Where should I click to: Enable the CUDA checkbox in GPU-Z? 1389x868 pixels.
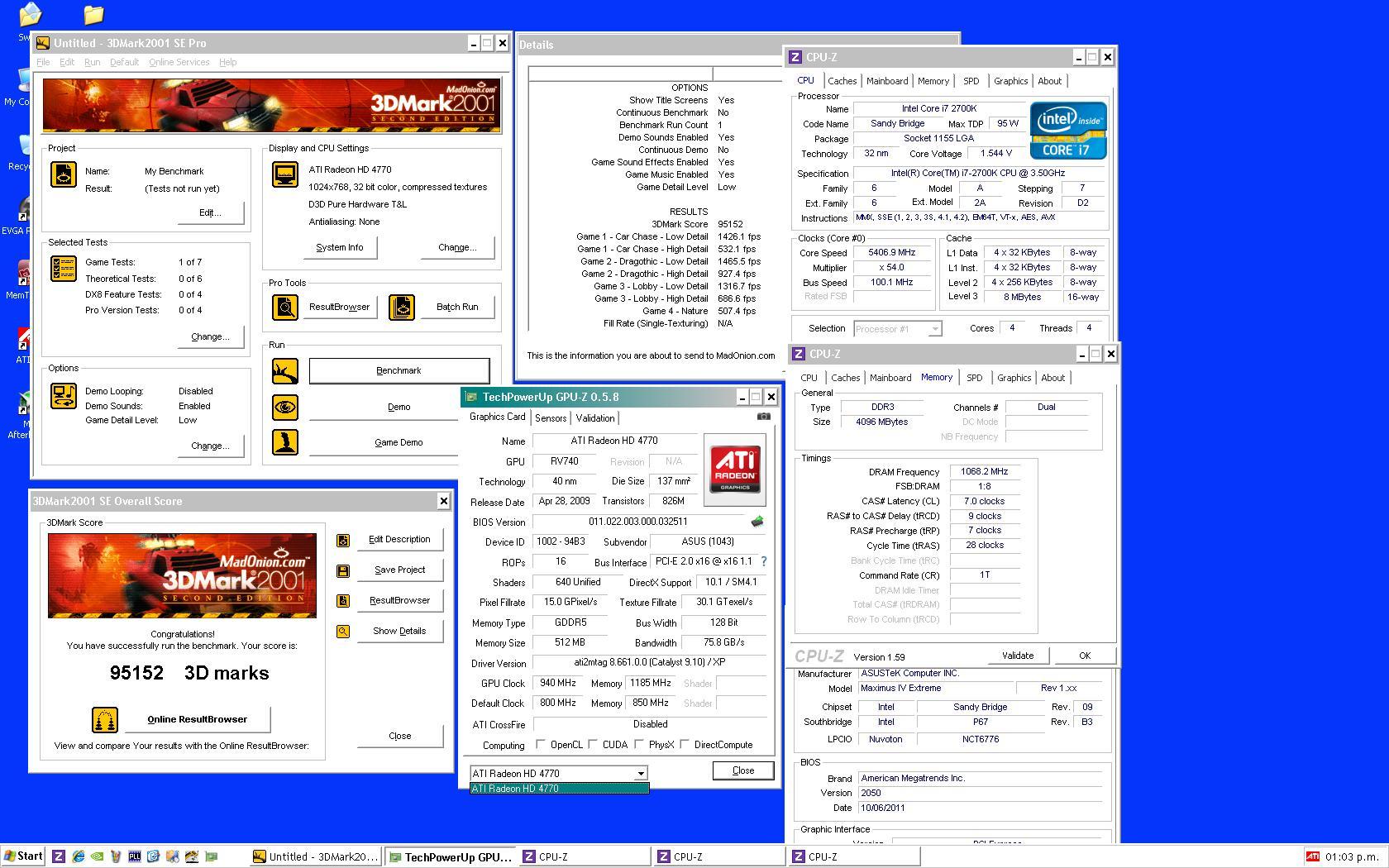click(x=593, y=744)
